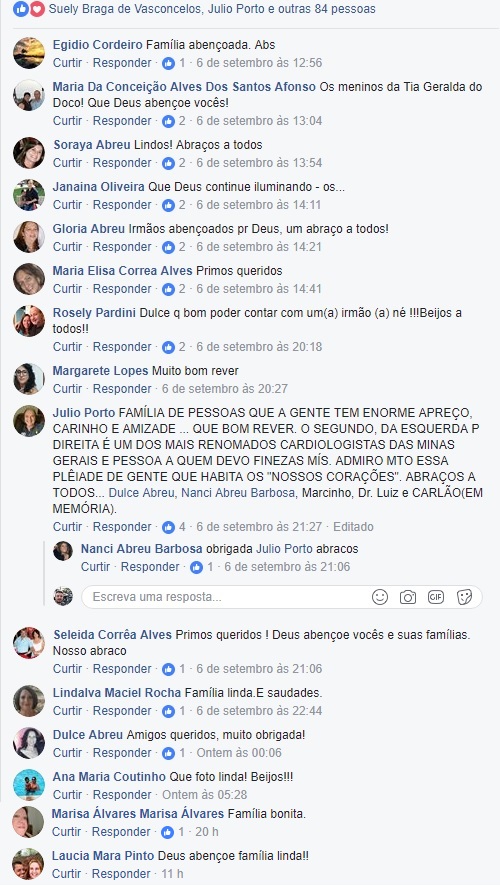The width and height of the screenshot is (500, 887).
Task: Open tagged Dulce Abreu in Julio's comment
Action: point(141,493)
